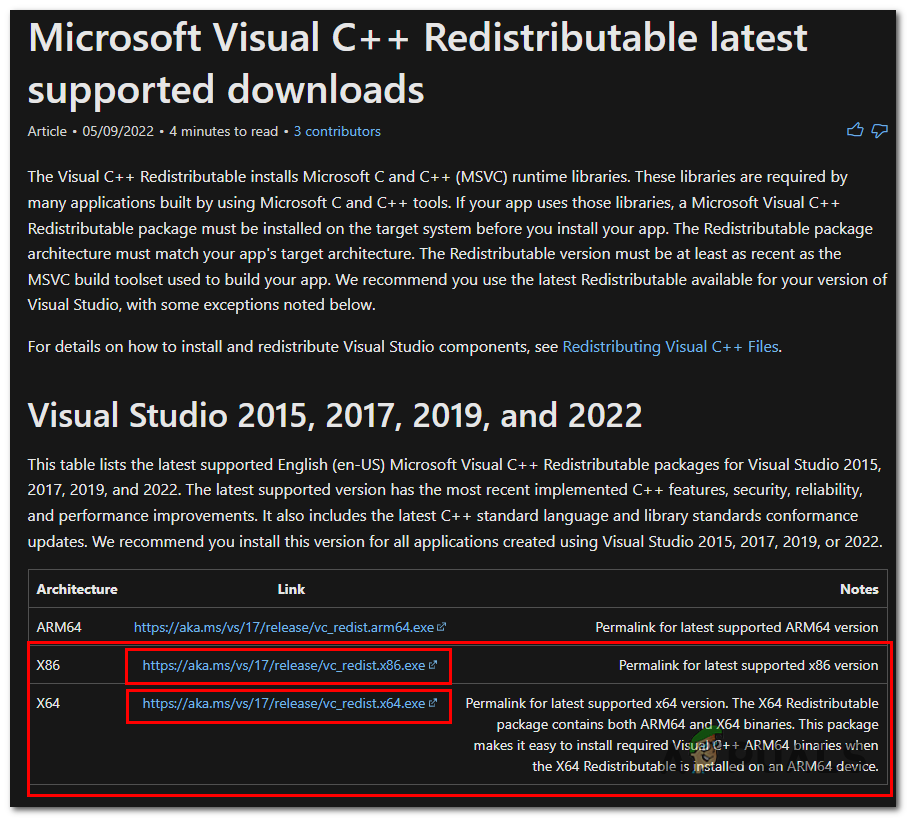907x818 pixels.
Task: Click the article date 05/09/2022
Action: 118,131
